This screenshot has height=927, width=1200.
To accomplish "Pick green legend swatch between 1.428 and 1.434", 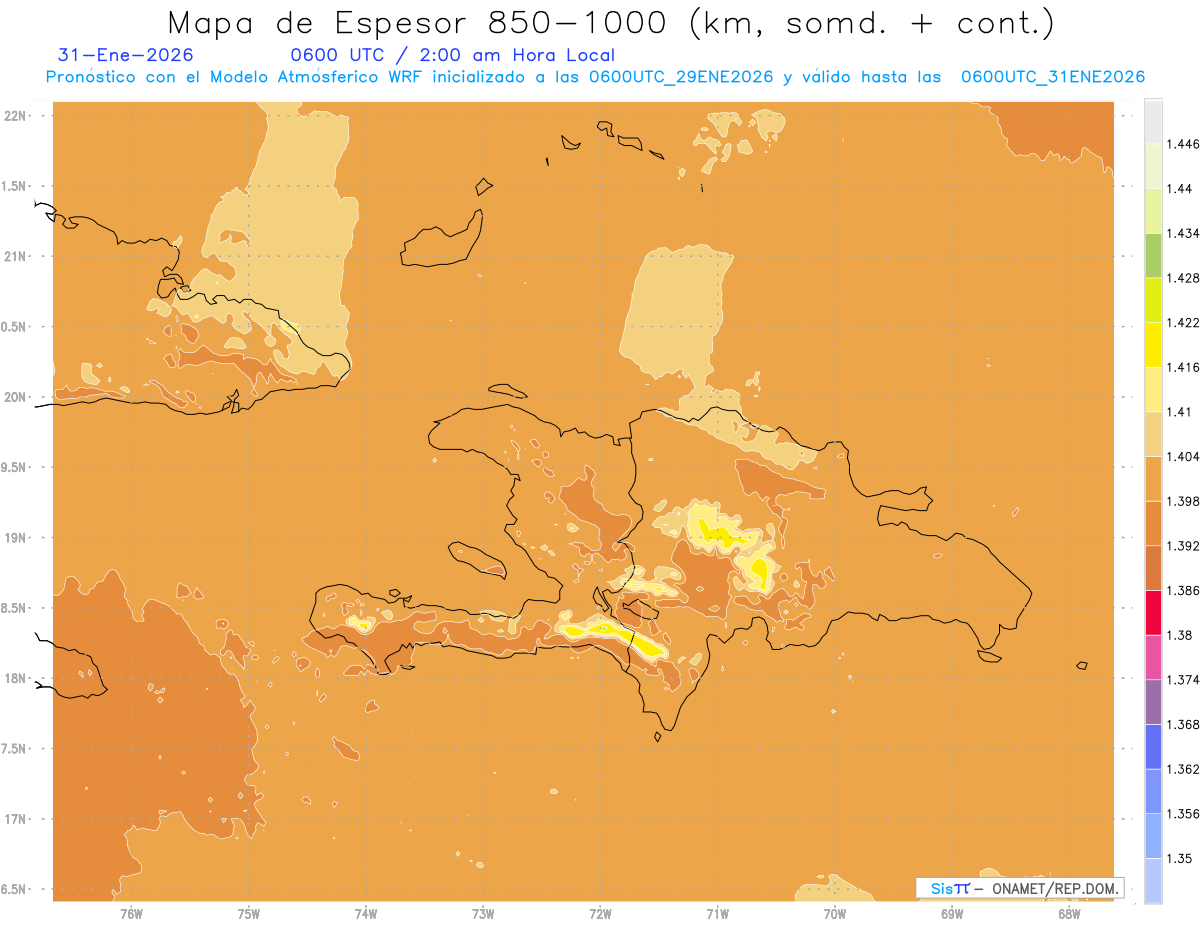I will pos(1153,255).
